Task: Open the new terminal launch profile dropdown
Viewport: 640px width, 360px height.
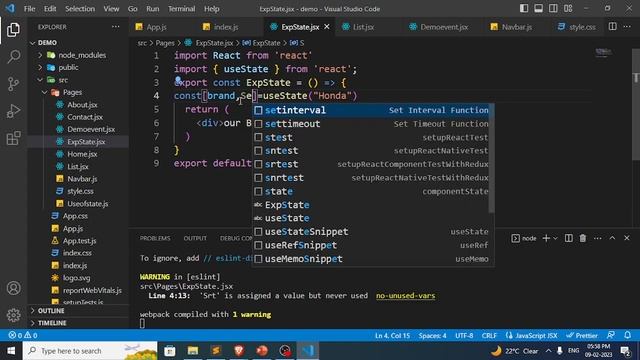Action: click(555, 238)
